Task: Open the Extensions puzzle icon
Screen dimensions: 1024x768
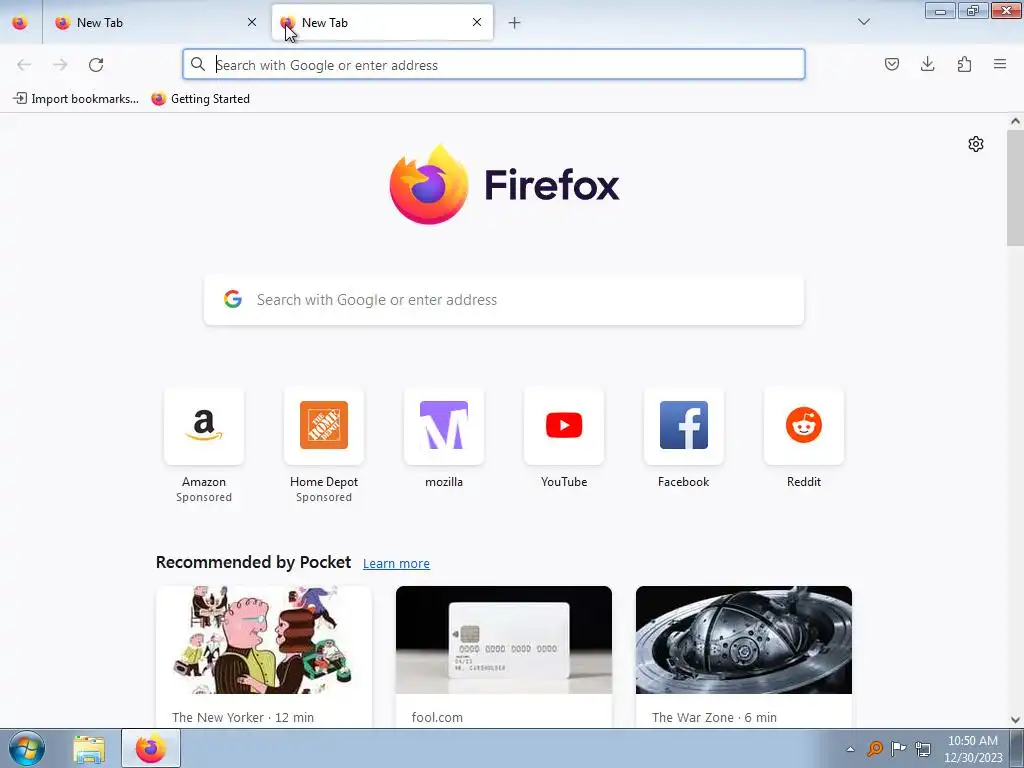Action: pyautogui.click(x=964, y=64)
